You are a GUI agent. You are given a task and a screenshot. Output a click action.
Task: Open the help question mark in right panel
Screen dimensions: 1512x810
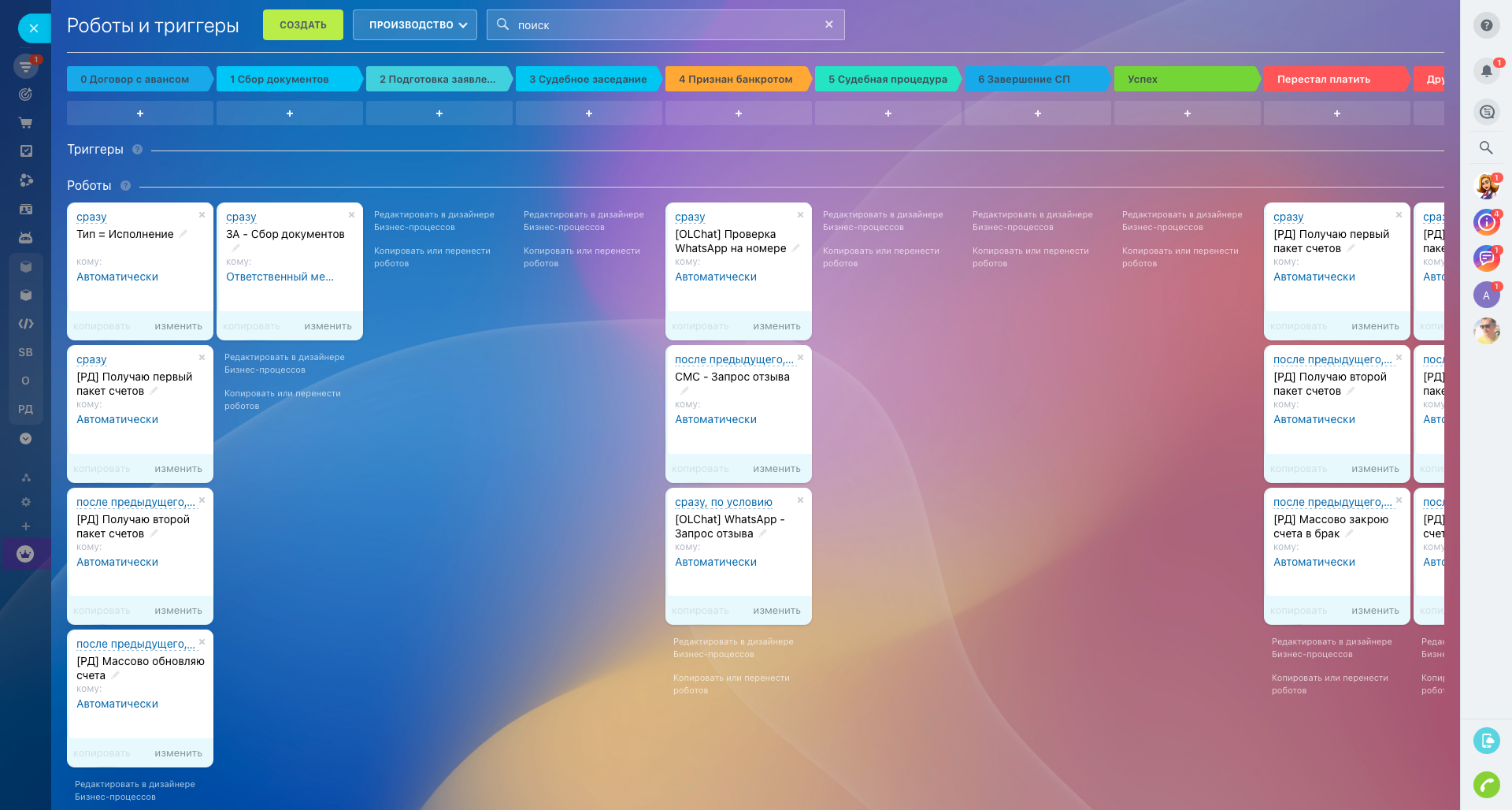[x=1487, y=25]
